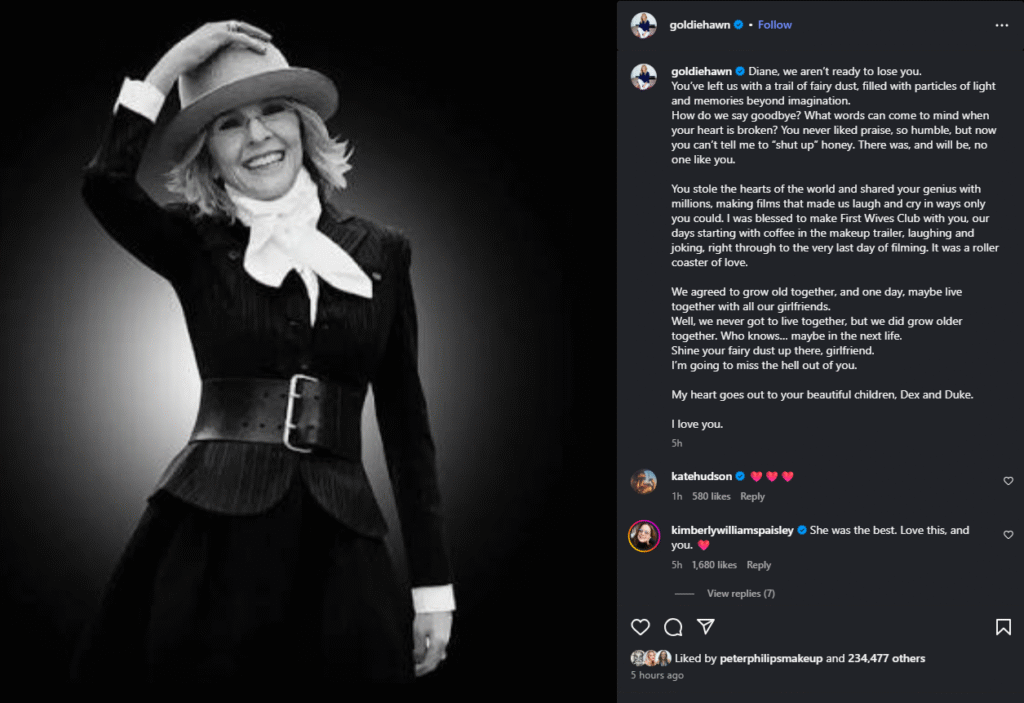
Task: Share the post with paper plane icon
Action: coord(705,627)
